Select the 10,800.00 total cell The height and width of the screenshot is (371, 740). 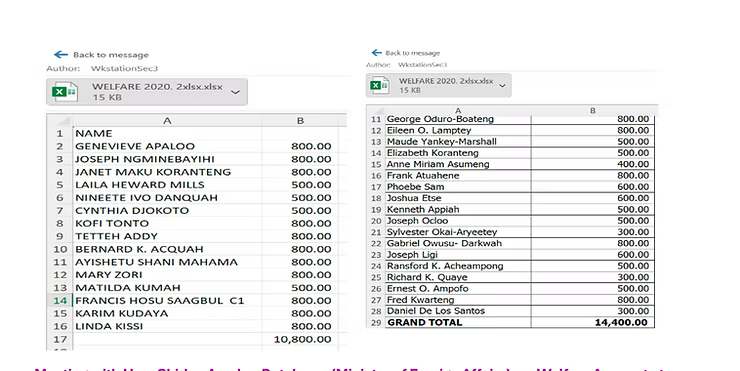tap(300, 339)
